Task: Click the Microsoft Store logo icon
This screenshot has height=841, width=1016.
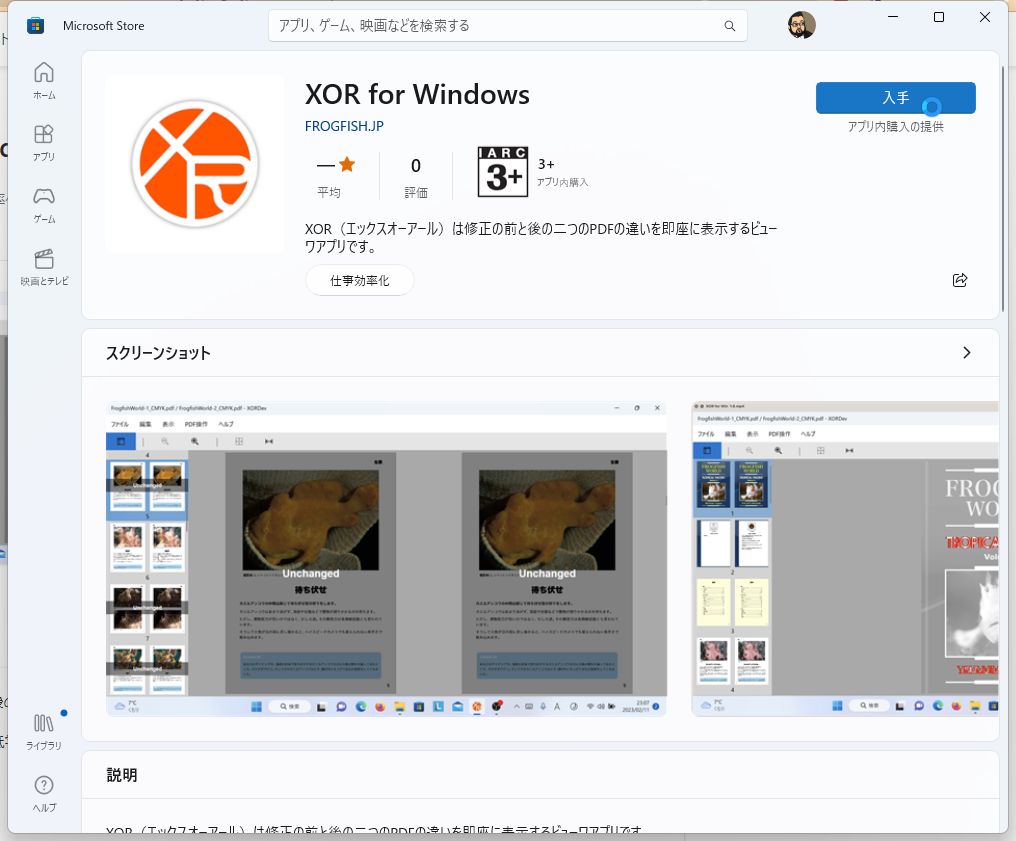Action: pyautogui.click(x=36, y=26)
